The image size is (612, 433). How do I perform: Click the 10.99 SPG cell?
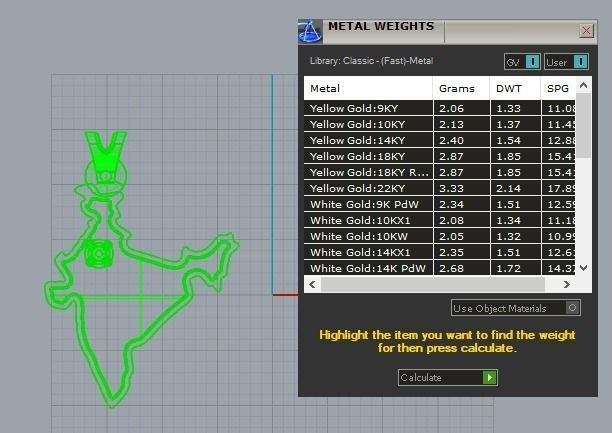point(559,236)
